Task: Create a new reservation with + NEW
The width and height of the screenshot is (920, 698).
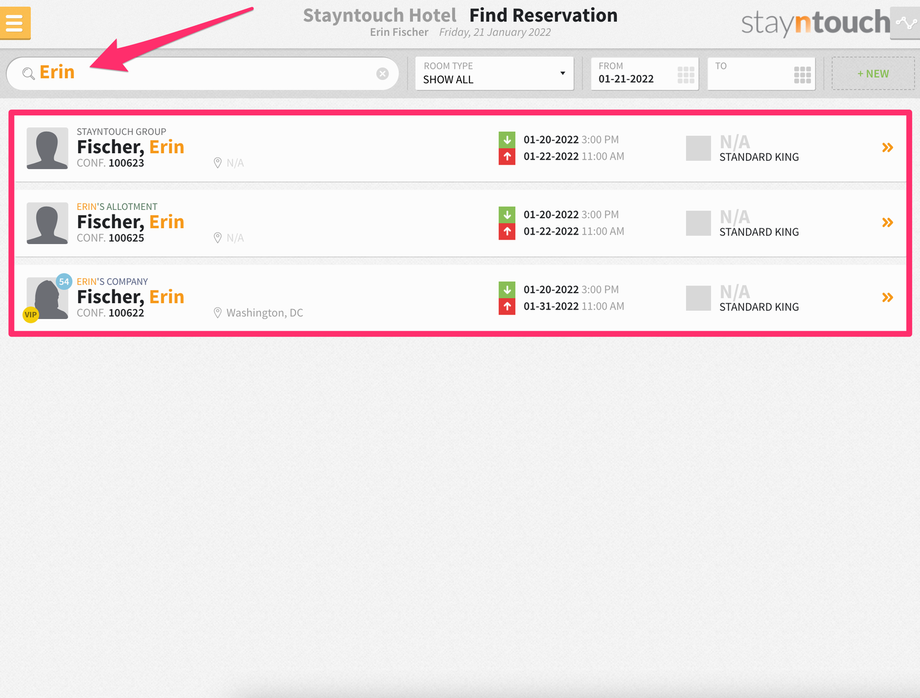Action: click(x=873, y=73)
